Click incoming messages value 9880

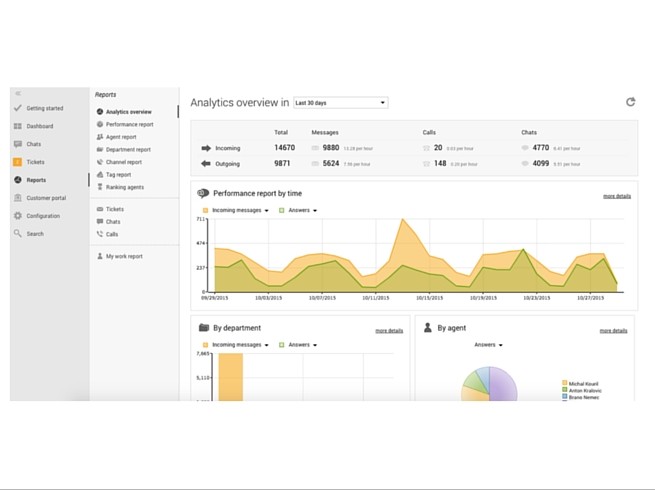(331, 148)
